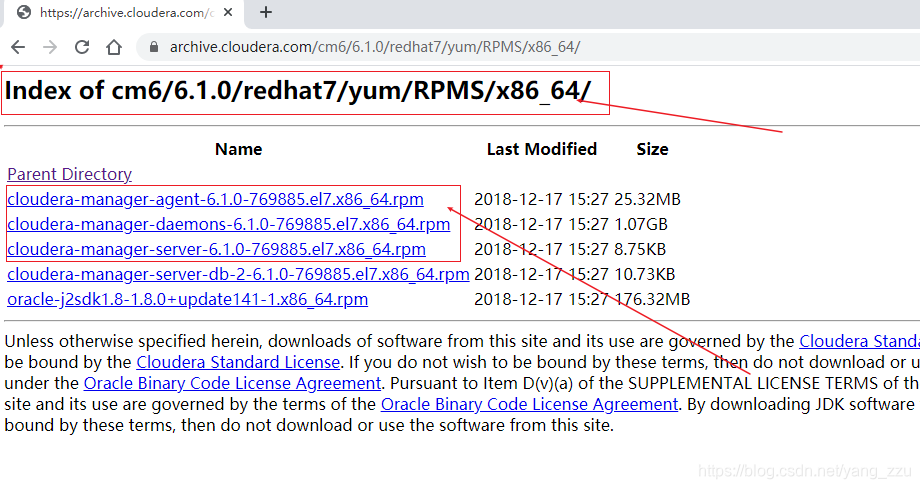Click the browser forward arrow

[x=50, y=47]
